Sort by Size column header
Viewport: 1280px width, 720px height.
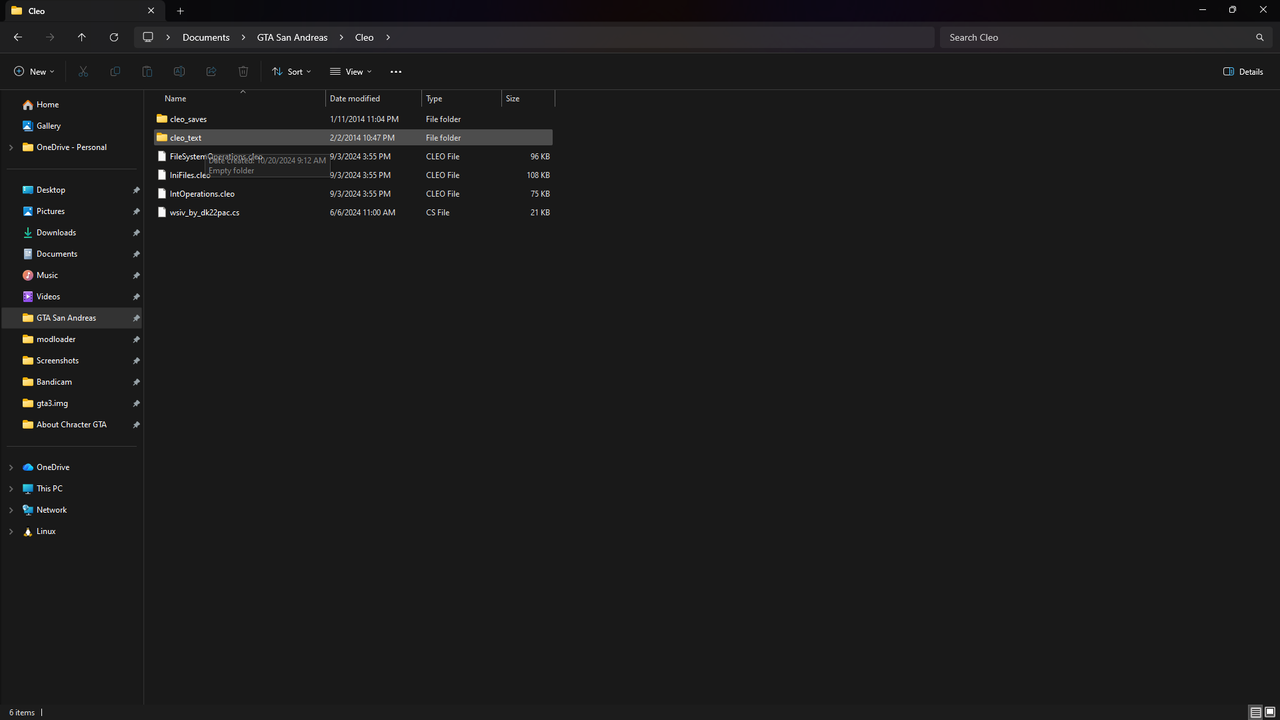click(527, 99)
